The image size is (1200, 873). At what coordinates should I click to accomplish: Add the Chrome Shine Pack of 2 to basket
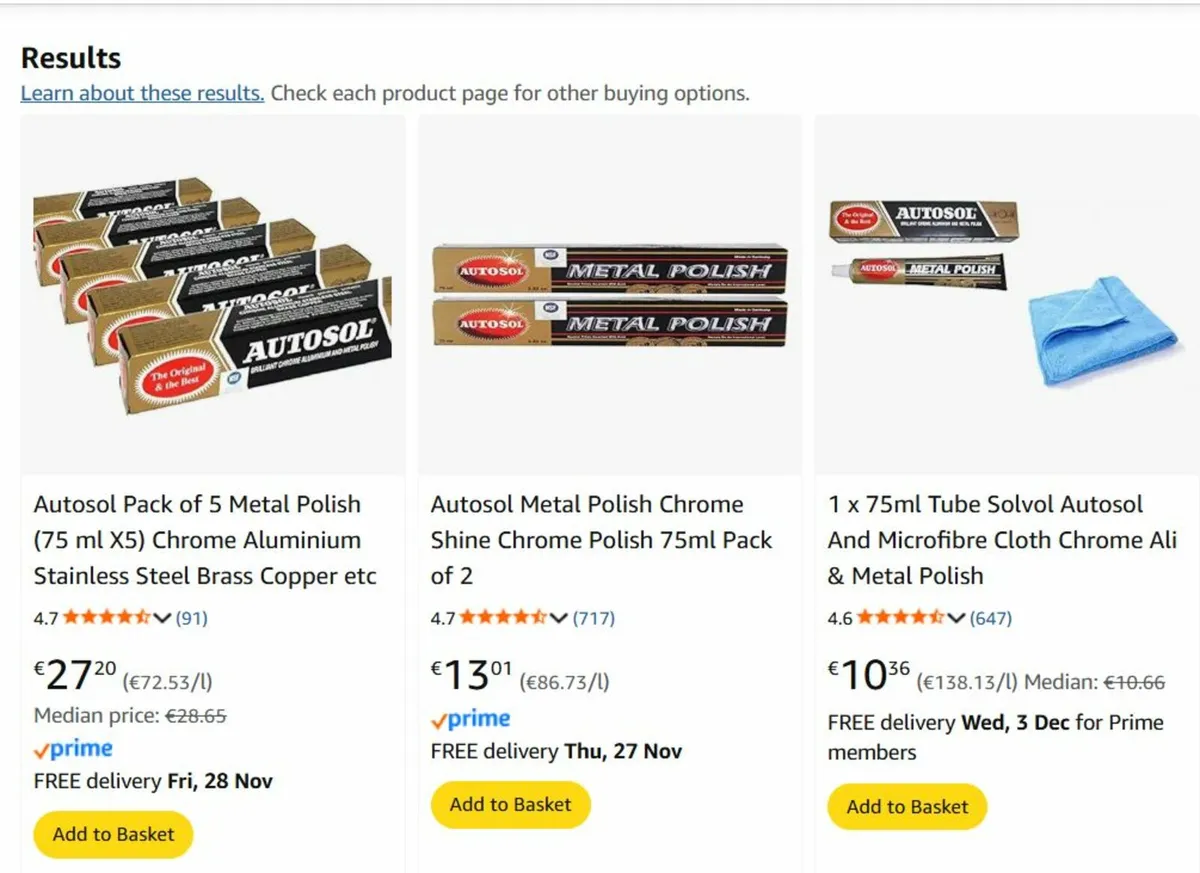click(x=510, y=803)
